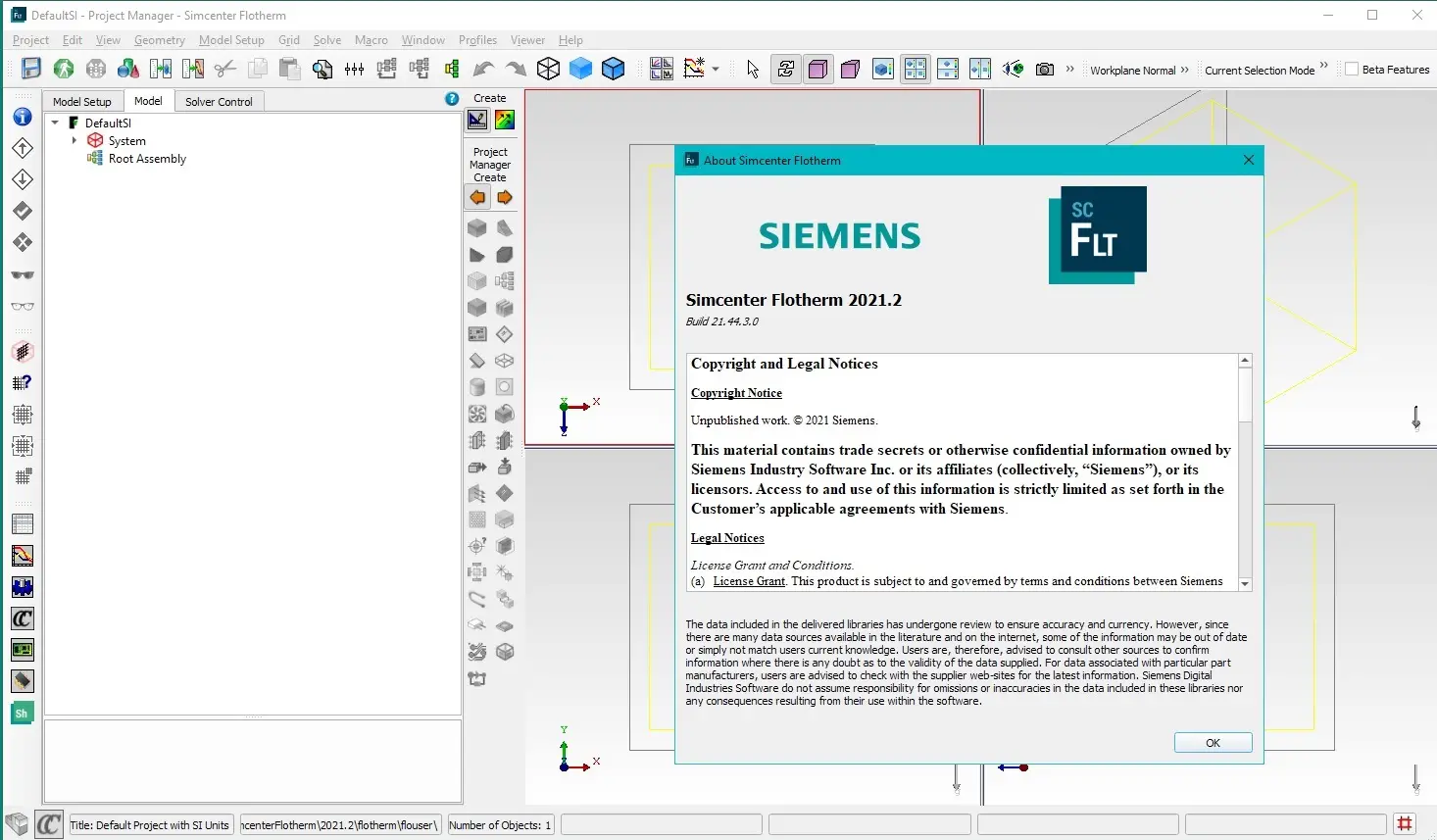The height and width of the screenshot is (840, 1437).
Task: Create a cylinder from the palette
Action: (477, 387)
